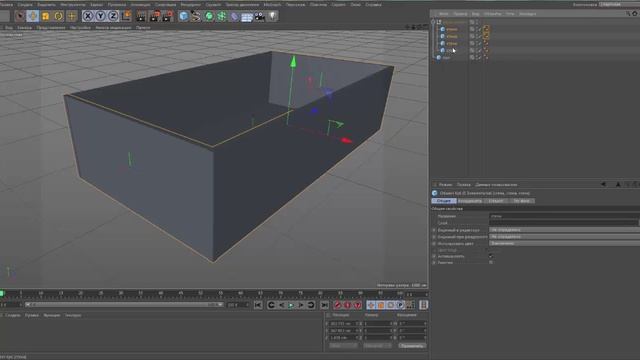Open the Use Color dropdown
640x360 pixels.
564,243
